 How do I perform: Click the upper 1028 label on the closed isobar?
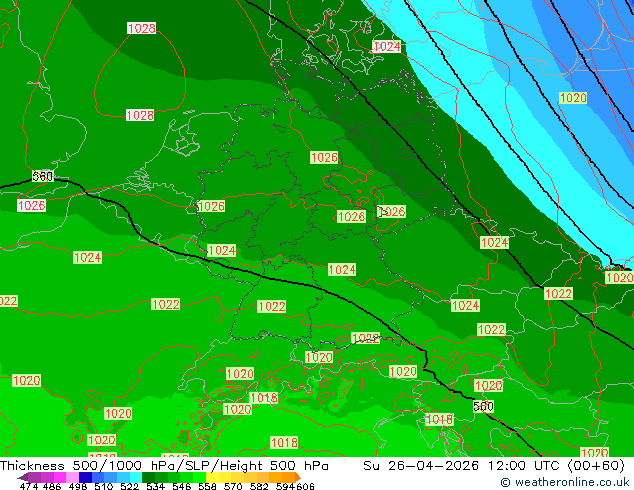[x=142, y=28]
